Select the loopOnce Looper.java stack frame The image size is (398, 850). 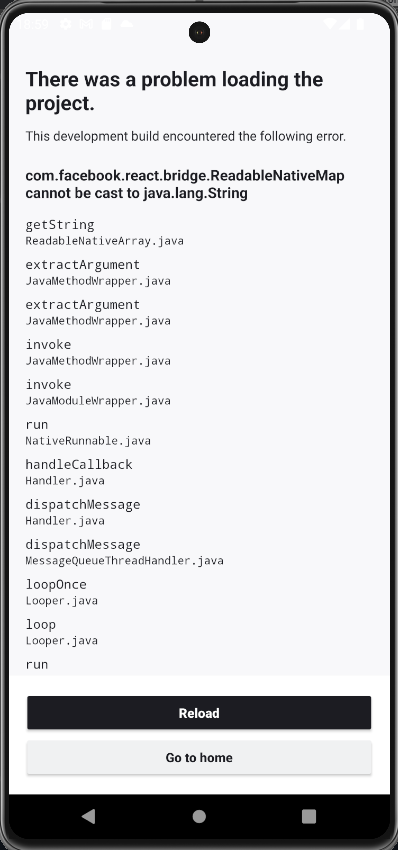coord(61,592)
